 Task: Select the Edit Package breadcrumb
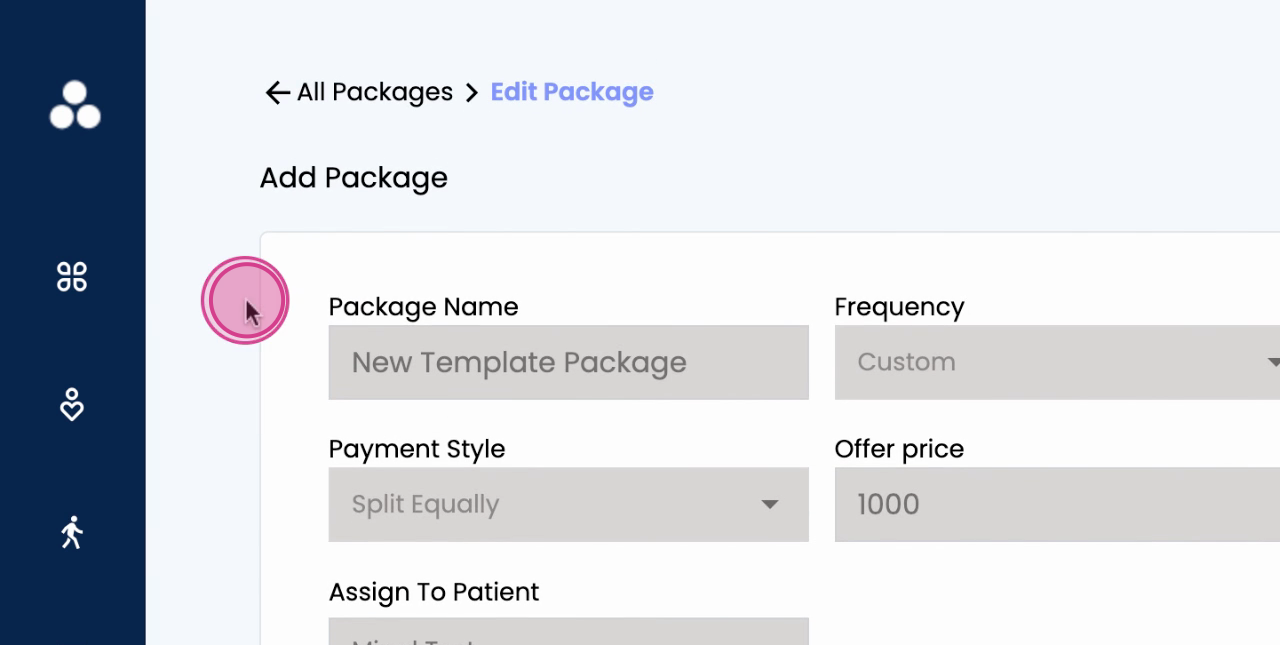[571, 92]
